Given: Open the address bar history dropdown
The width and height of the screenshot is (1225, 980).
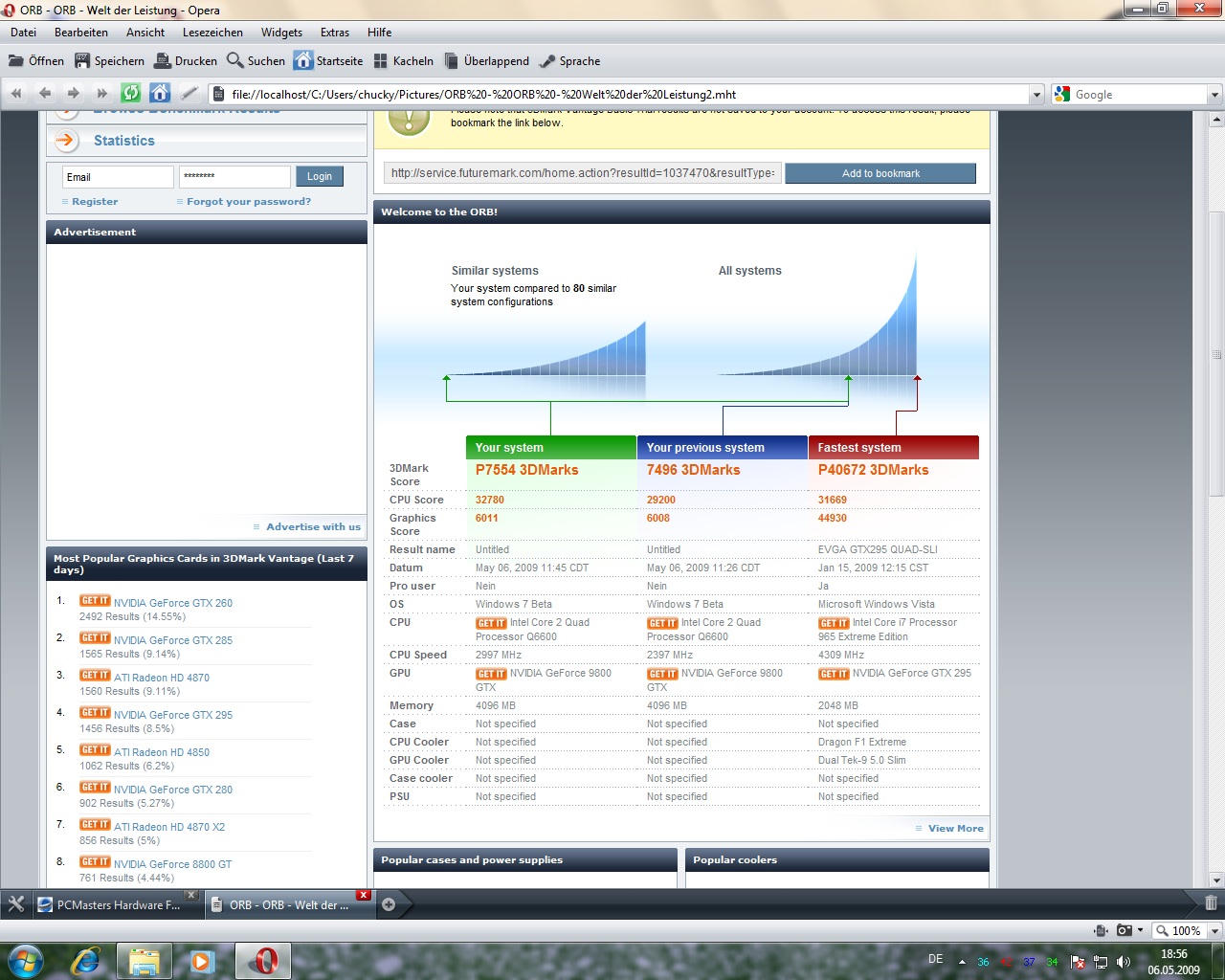Looking at the screenshot, I should coord(1036,95).
